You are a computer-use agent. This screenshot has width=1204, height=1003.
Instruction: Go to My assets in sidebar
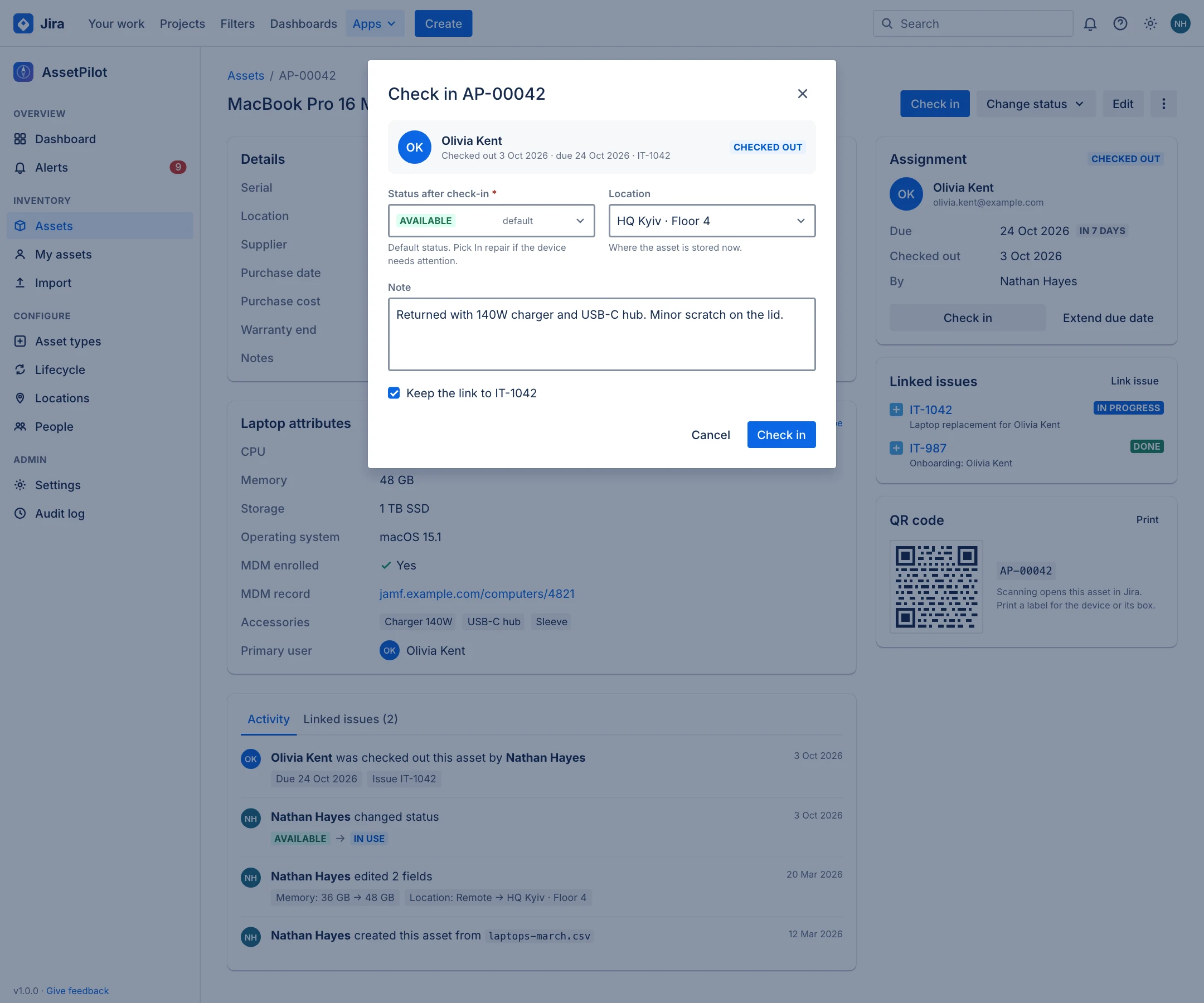[100, 255]
